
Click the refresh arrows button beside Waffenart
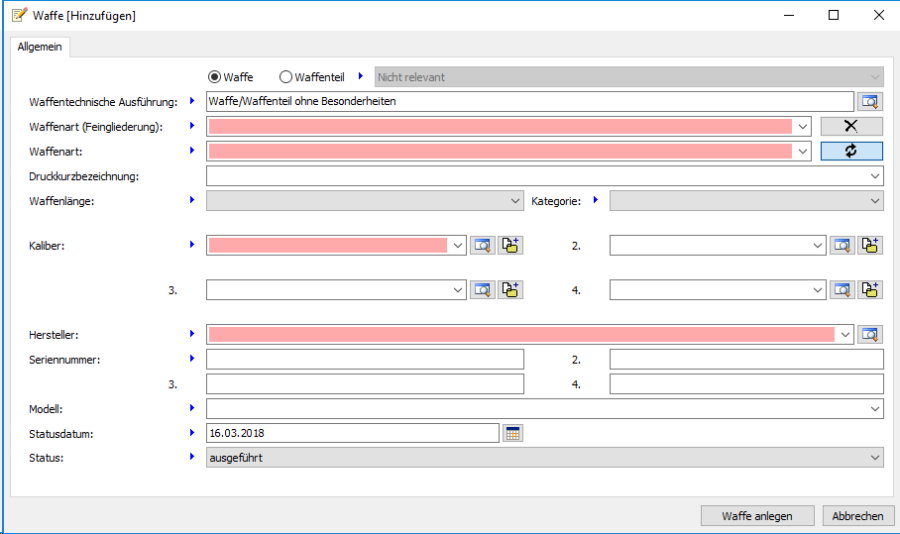coord(851,151)
